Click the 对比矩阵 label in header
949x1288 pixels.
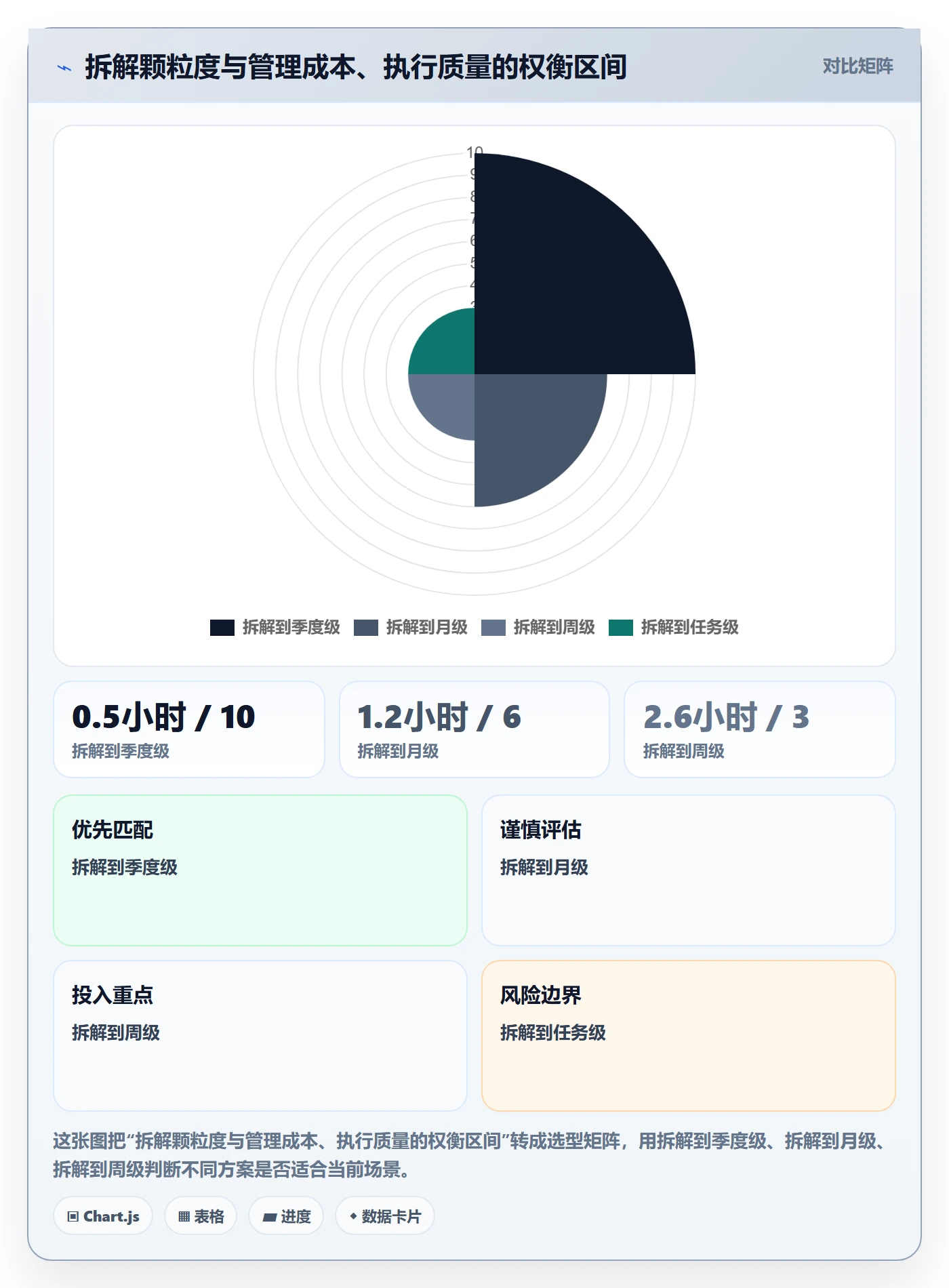pos(857,66)
